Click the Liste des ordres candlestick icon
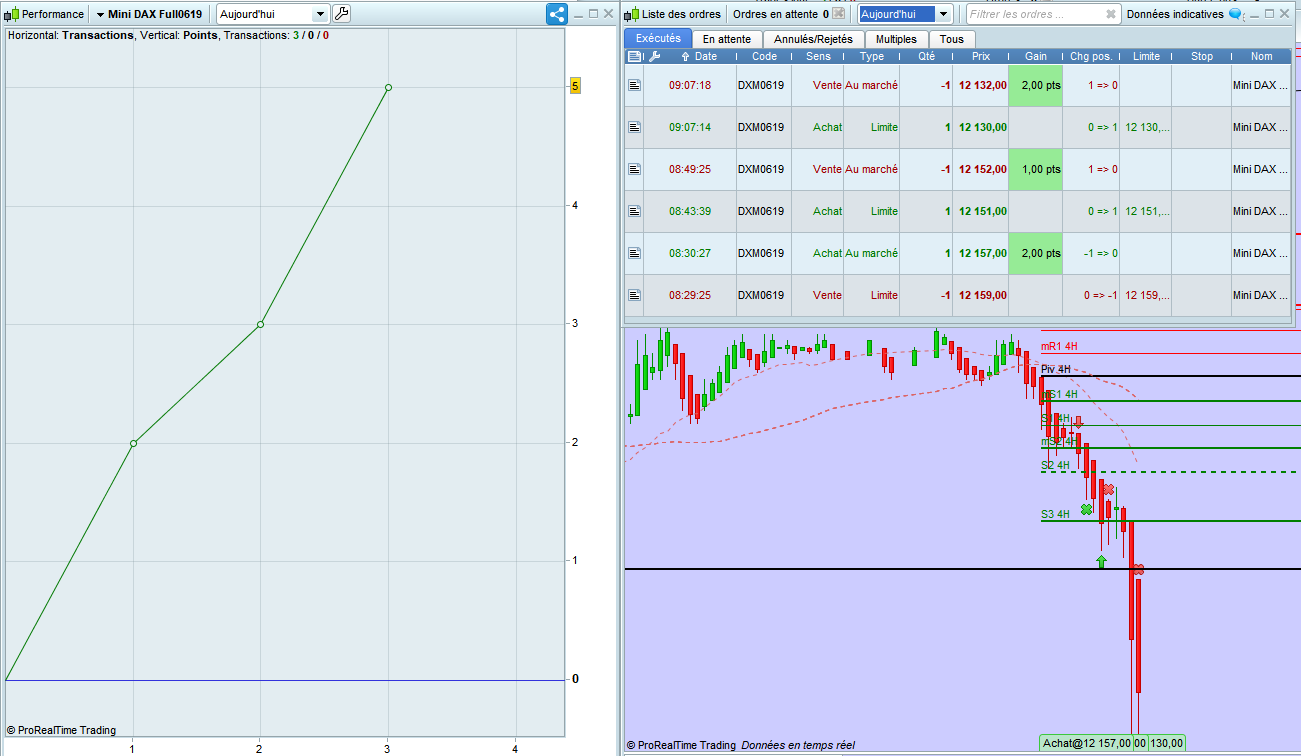 [632, 15]
